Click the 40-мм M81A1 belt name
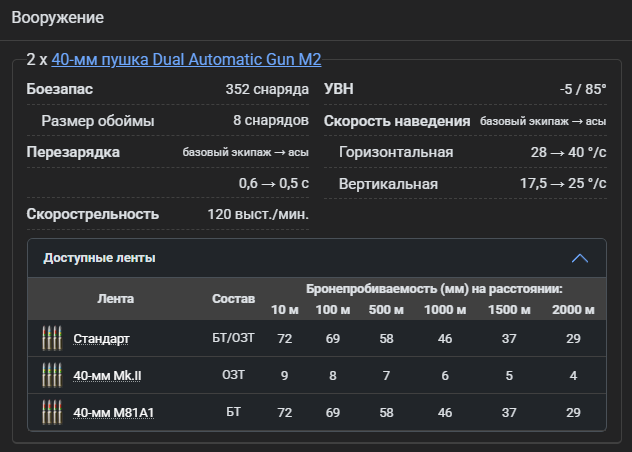632x452 pixels. point(113,412)
